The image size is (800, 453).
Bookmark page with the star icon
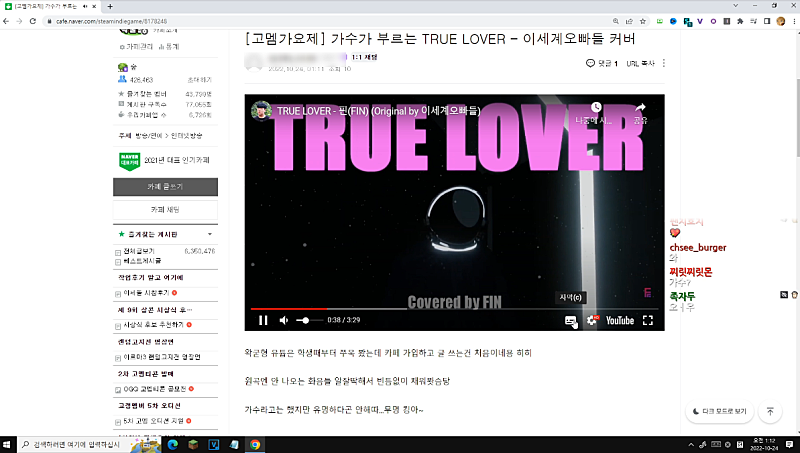pos(643,21)
